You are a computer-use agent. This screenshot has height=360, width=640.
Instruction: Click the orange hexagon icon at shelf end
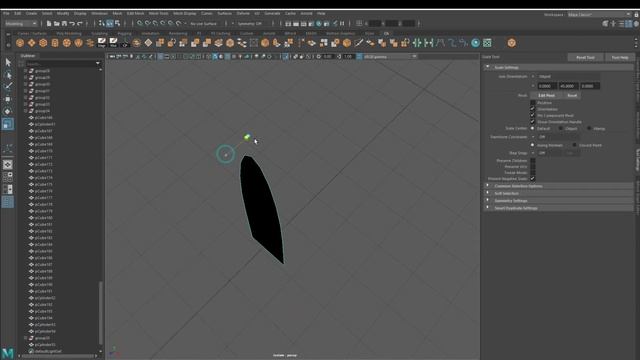tap(511, 43)
